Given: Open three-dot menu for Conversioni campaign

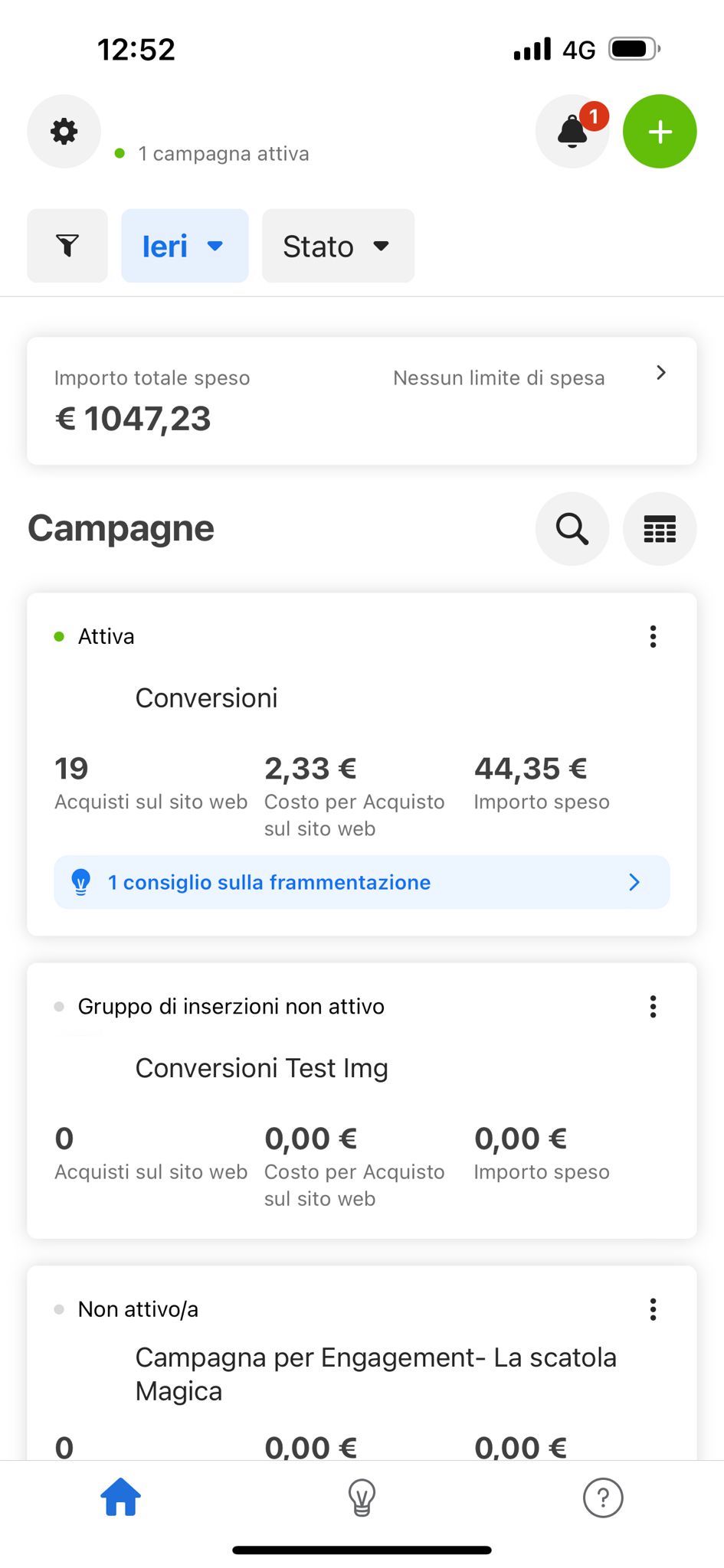Looking at the screenshot, I should pyautogui.click(x=653, y=637).
